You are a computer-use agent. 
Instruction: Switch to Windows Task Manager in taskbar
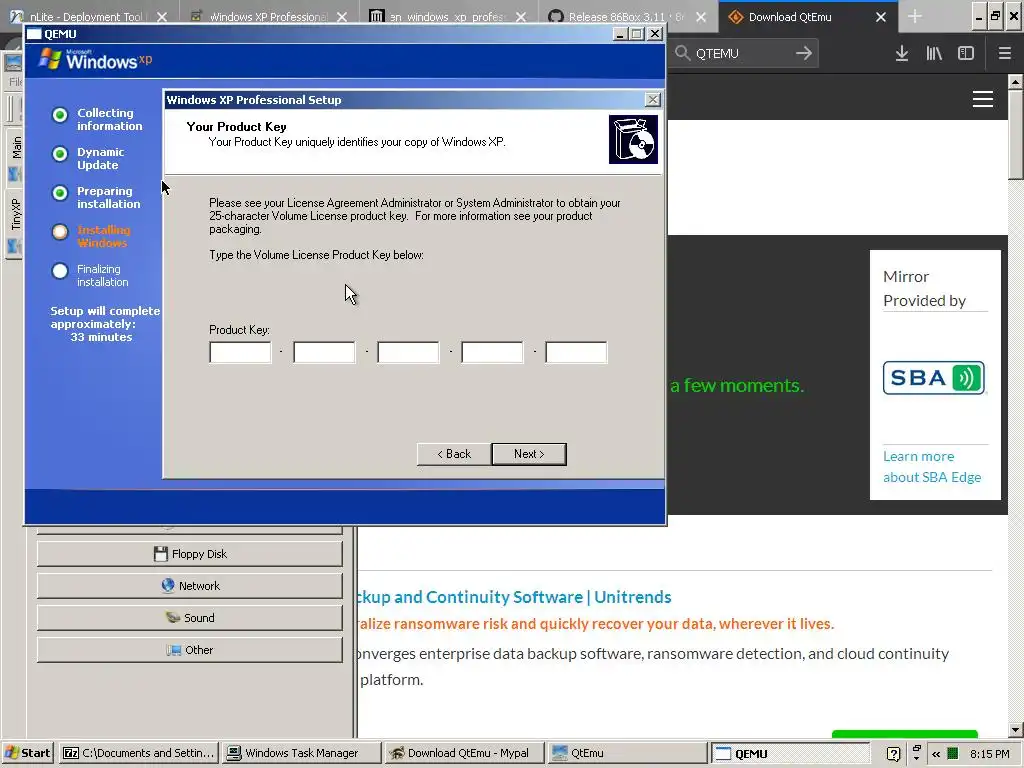pyautogui.click(x=301, y=753)
